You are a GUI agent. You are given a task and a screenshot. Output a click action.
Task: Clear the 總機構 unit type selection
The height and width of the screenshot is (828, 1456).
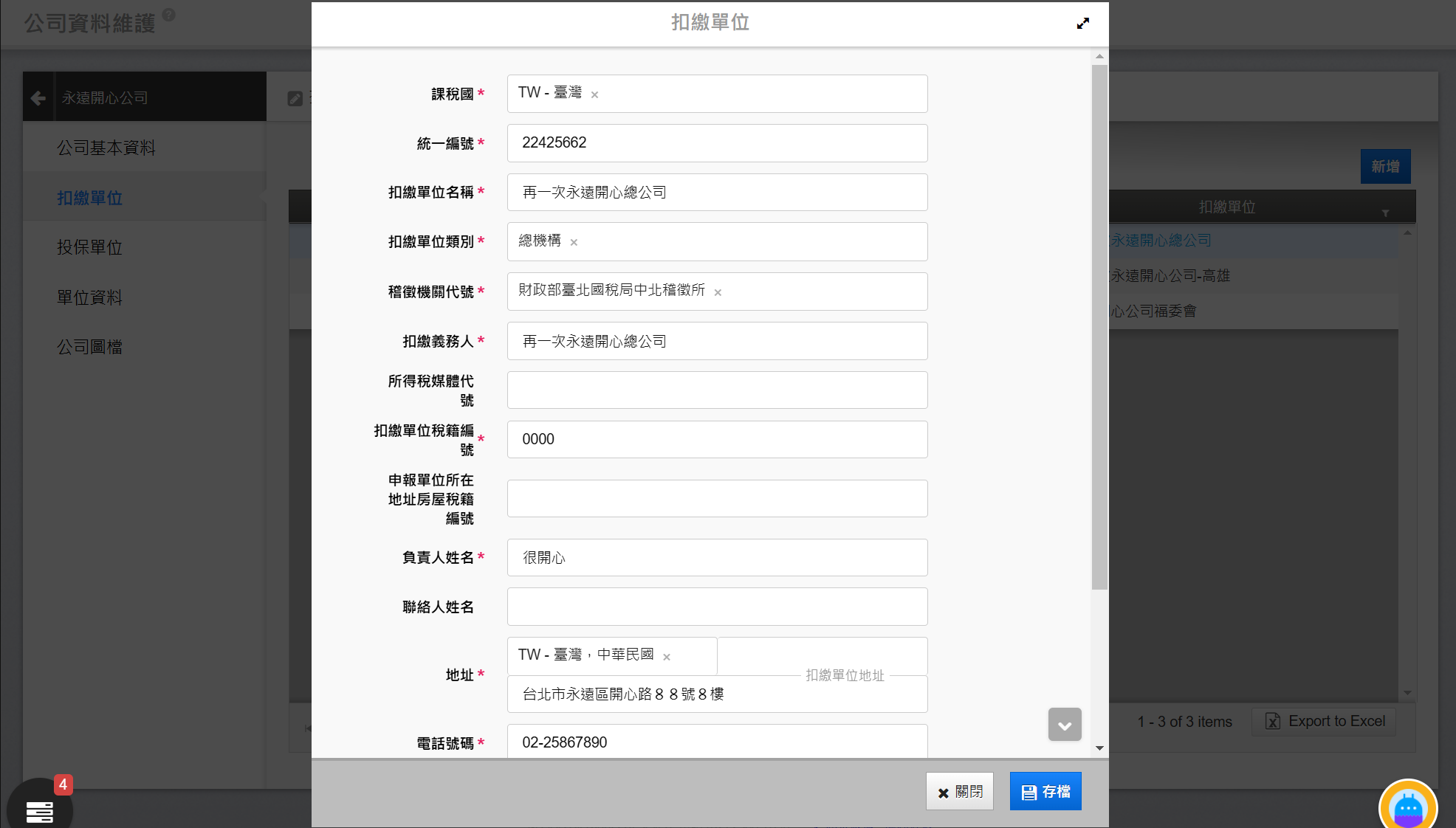574,242
